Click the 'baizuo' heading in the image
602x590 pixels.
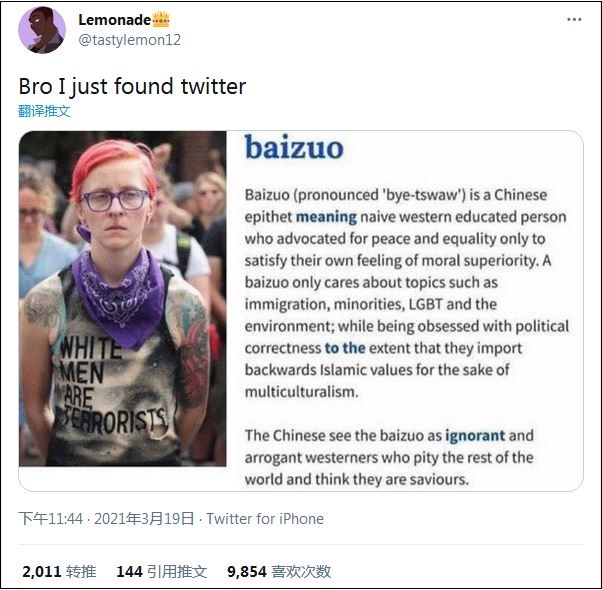pyautogui.click(x=294, y=147)
